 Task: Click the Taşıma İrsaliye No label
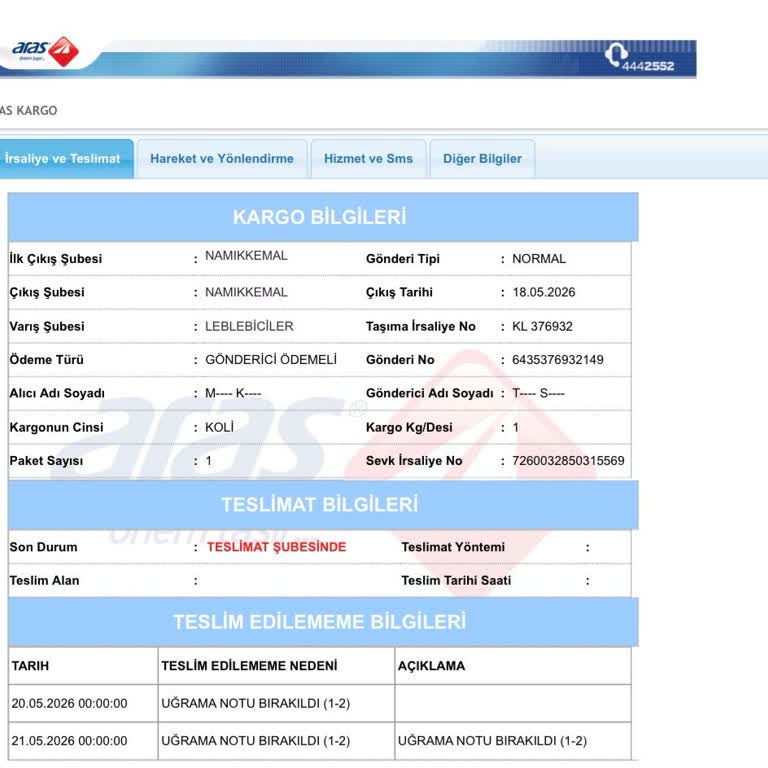(421, 326)
